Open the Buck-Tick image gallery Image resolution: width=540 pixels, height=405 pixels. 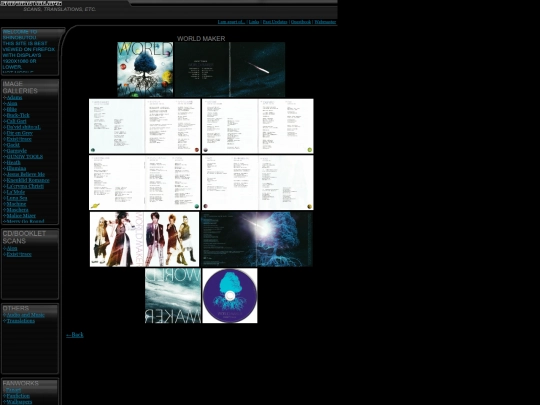18,115
